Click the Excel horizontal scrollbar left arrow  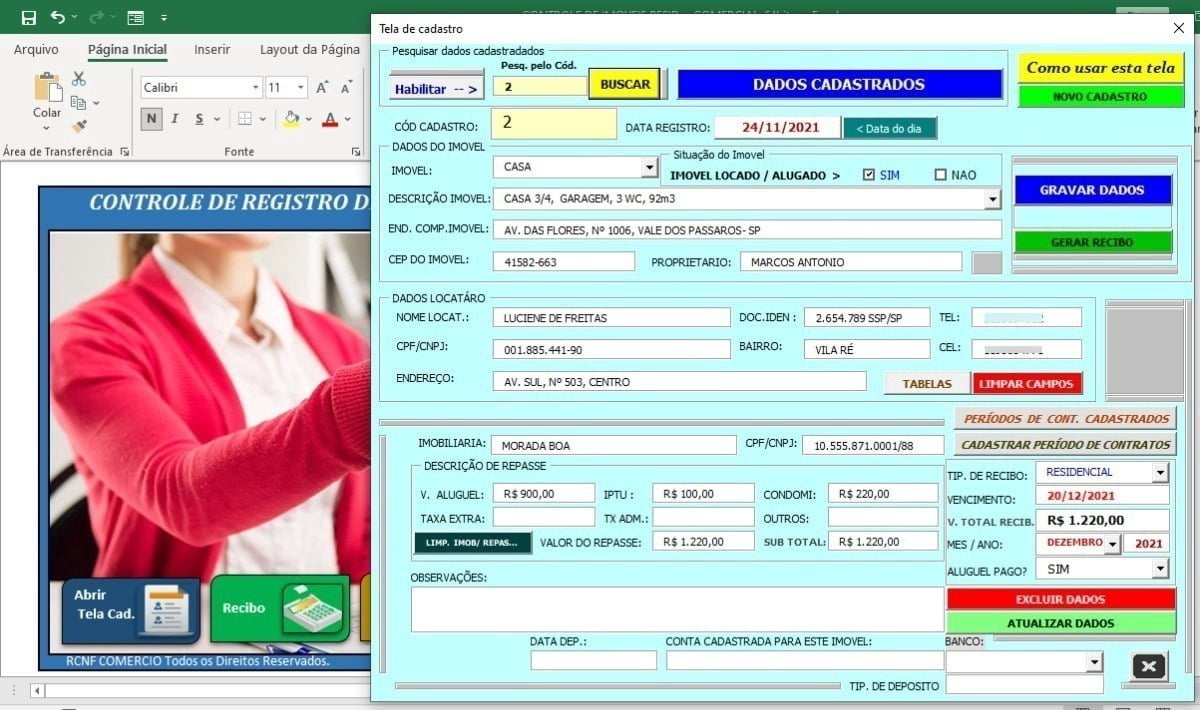coord(37,690)
